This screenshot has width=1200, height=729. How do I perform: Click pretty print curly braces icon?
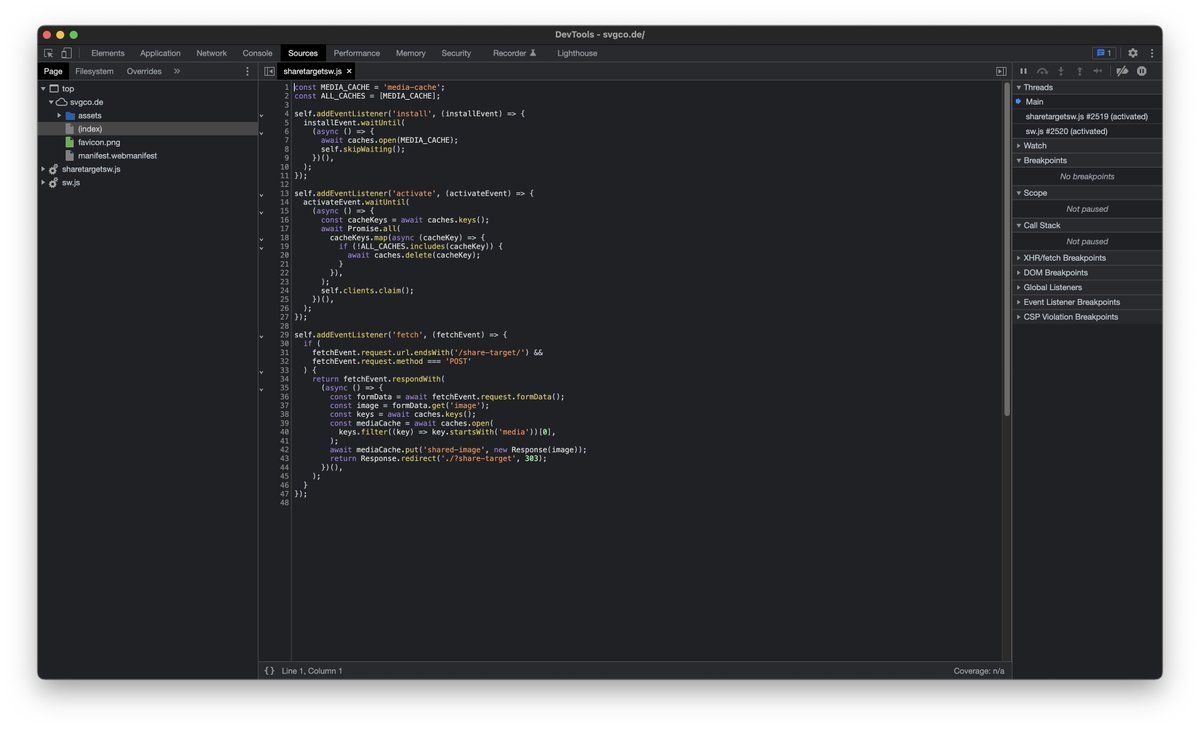(x=269, y=671)
